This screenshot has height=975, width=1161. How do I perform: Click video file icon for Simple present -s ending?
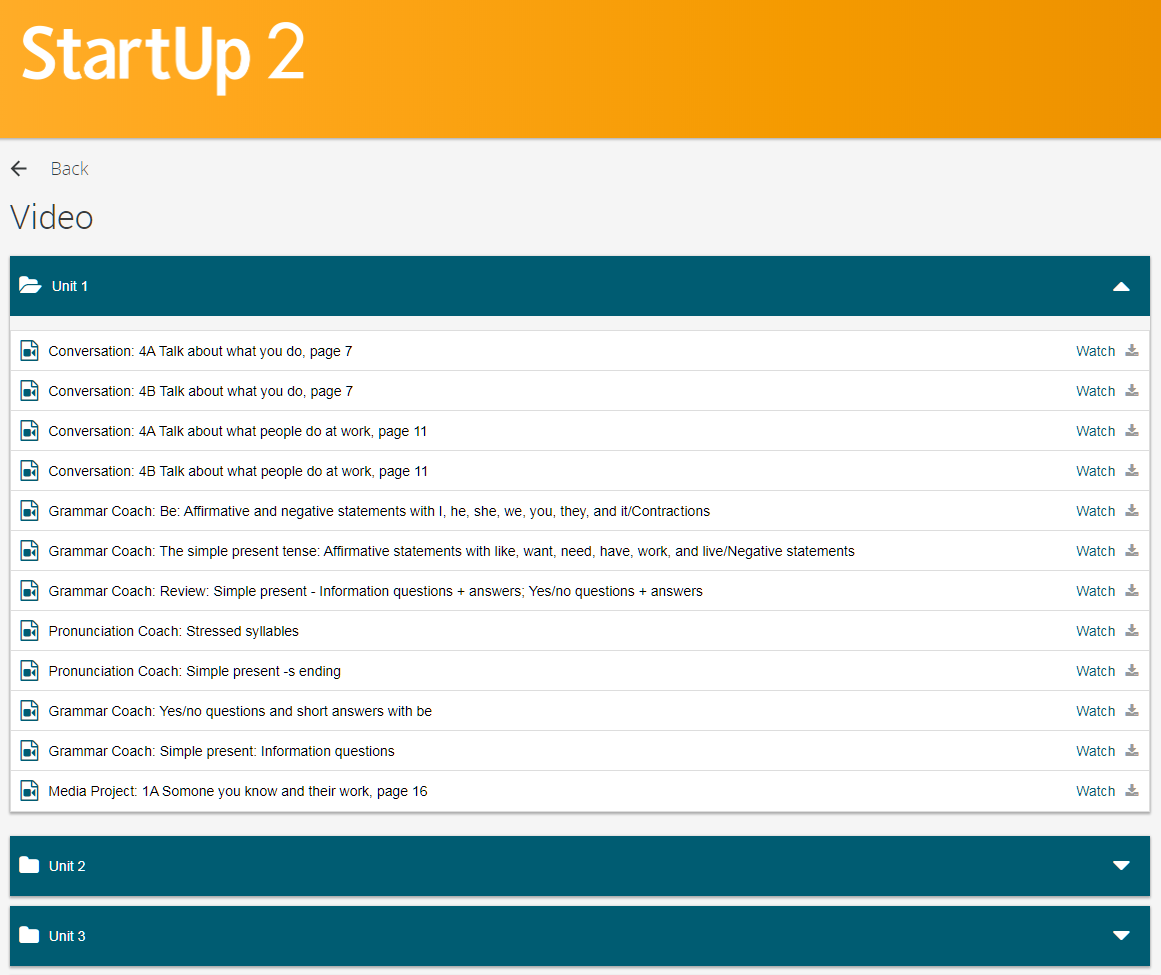(x=30, y=670)
